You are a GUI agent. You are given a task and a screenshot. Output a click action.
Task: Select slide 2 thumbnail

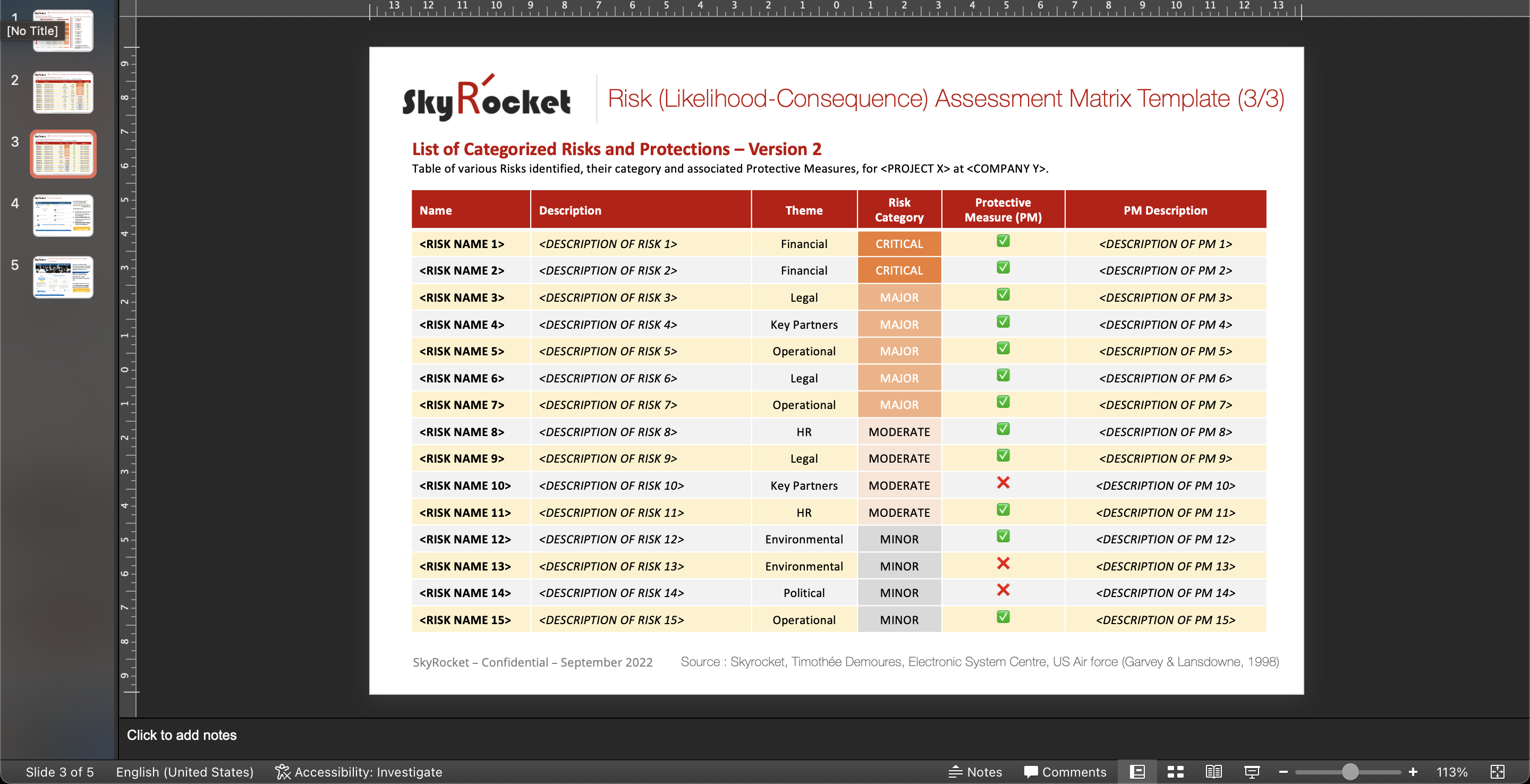pyautogui.click(x=63, y=92)
